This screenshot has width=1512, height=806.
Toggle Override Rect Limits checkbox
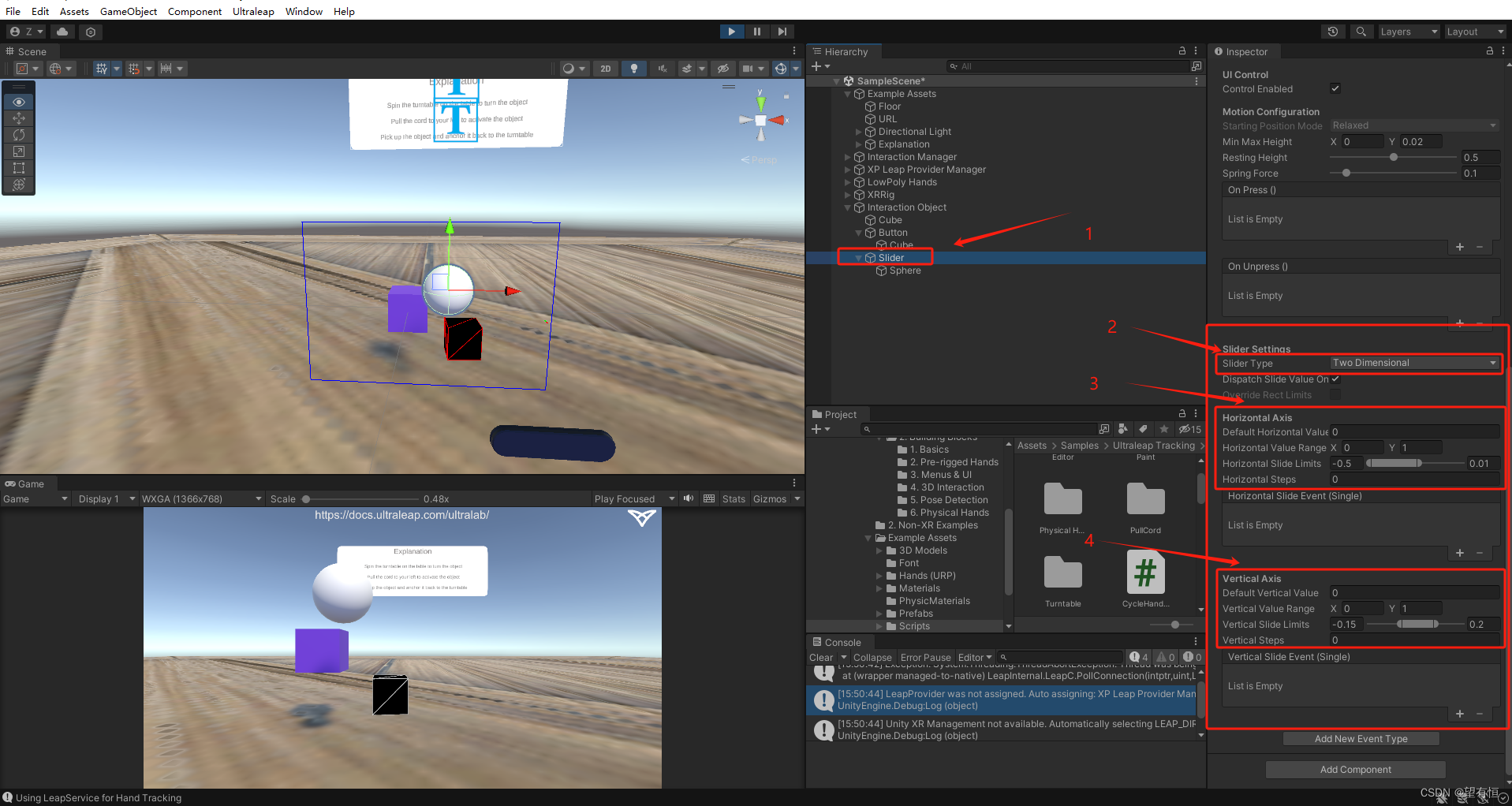1335,395
